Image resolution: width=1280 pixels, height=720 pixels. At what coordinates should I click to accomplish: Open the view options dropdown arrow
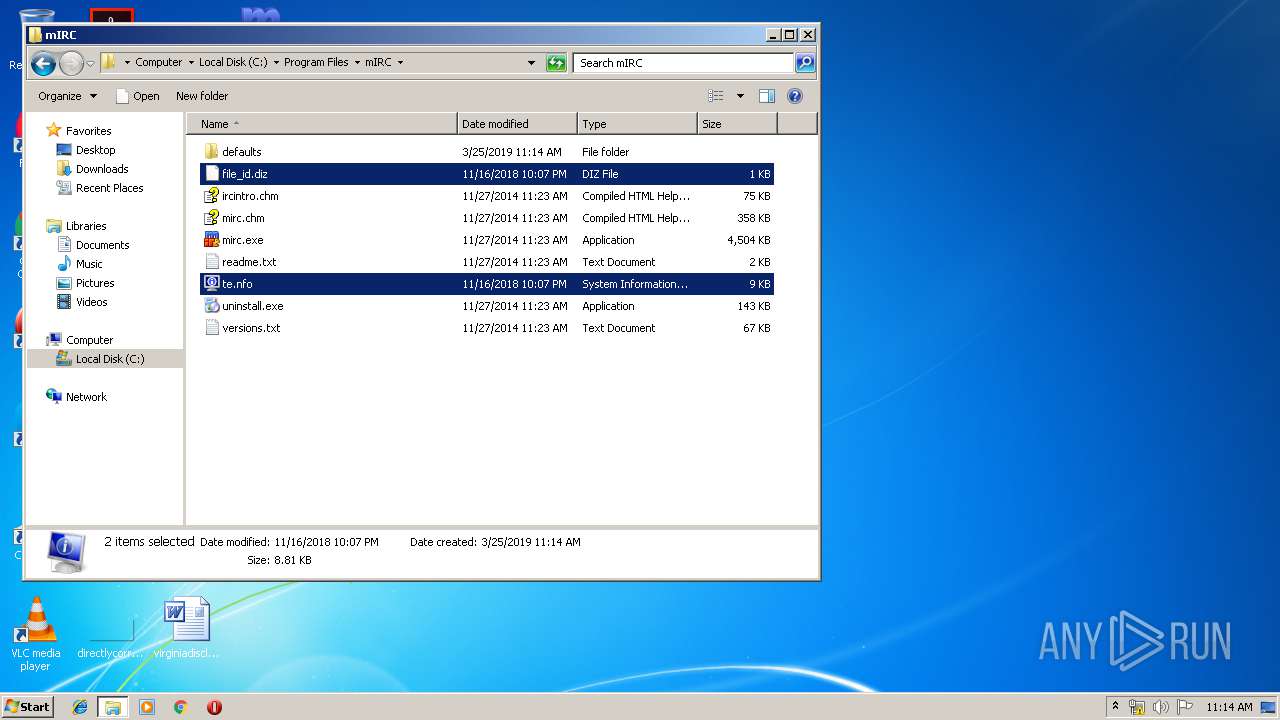(x=740, y=96)
